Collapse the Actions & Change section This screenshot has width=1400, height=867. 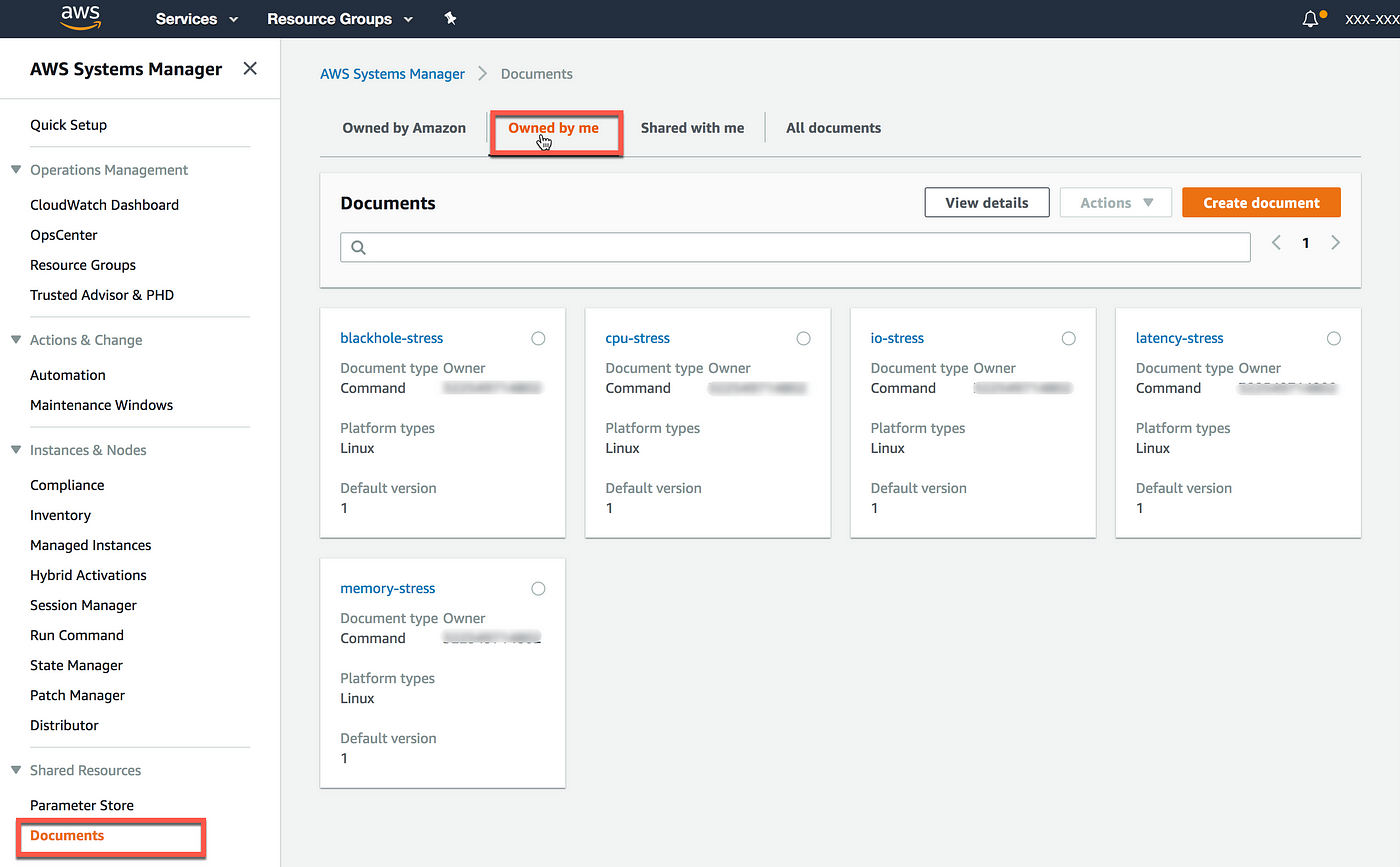pyautogui.click(x=16, y=340)
